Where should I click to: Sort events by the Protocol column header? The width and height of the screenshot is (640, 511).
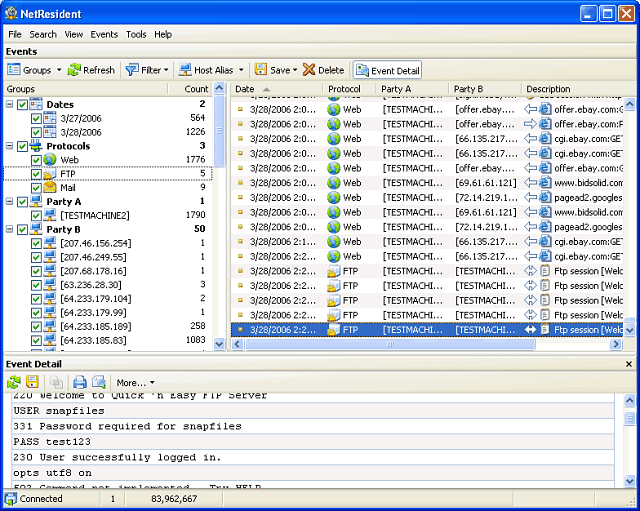pos(349,89)
